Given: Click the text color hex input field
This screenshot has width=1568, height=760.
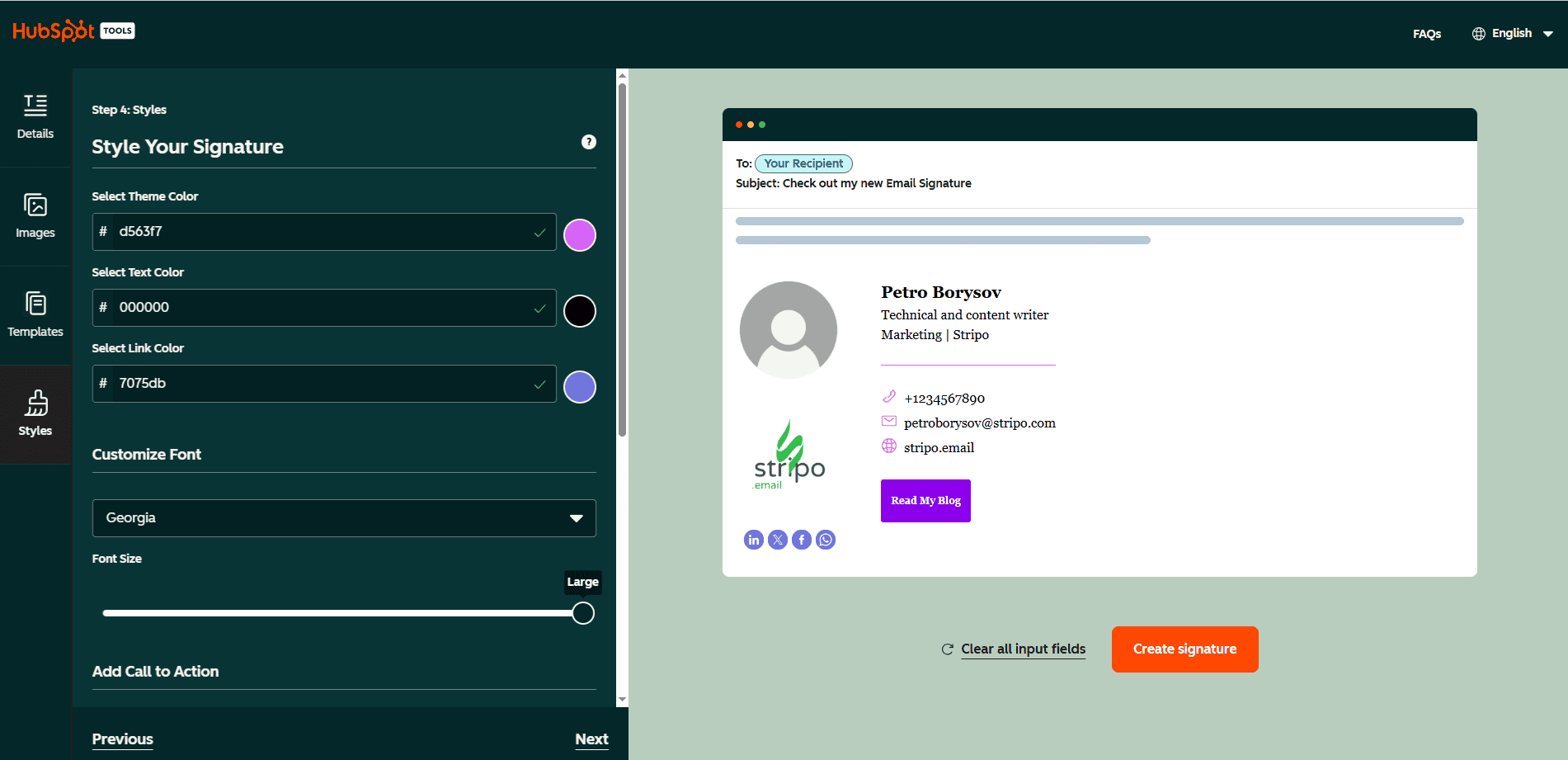Looking at the screenshot, I should point(324,308).
